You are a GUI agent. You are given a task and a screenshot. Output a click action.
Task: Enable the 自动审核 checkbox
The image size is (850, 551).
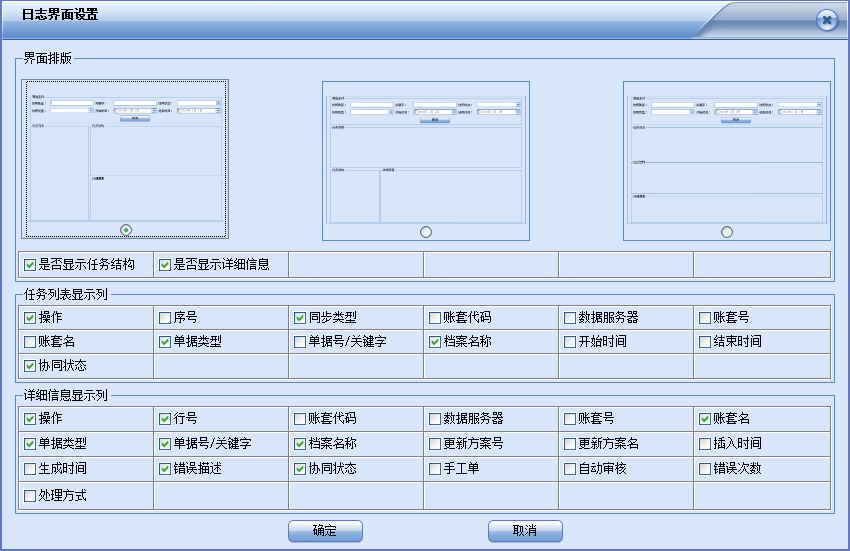click(x=570, y=469)
